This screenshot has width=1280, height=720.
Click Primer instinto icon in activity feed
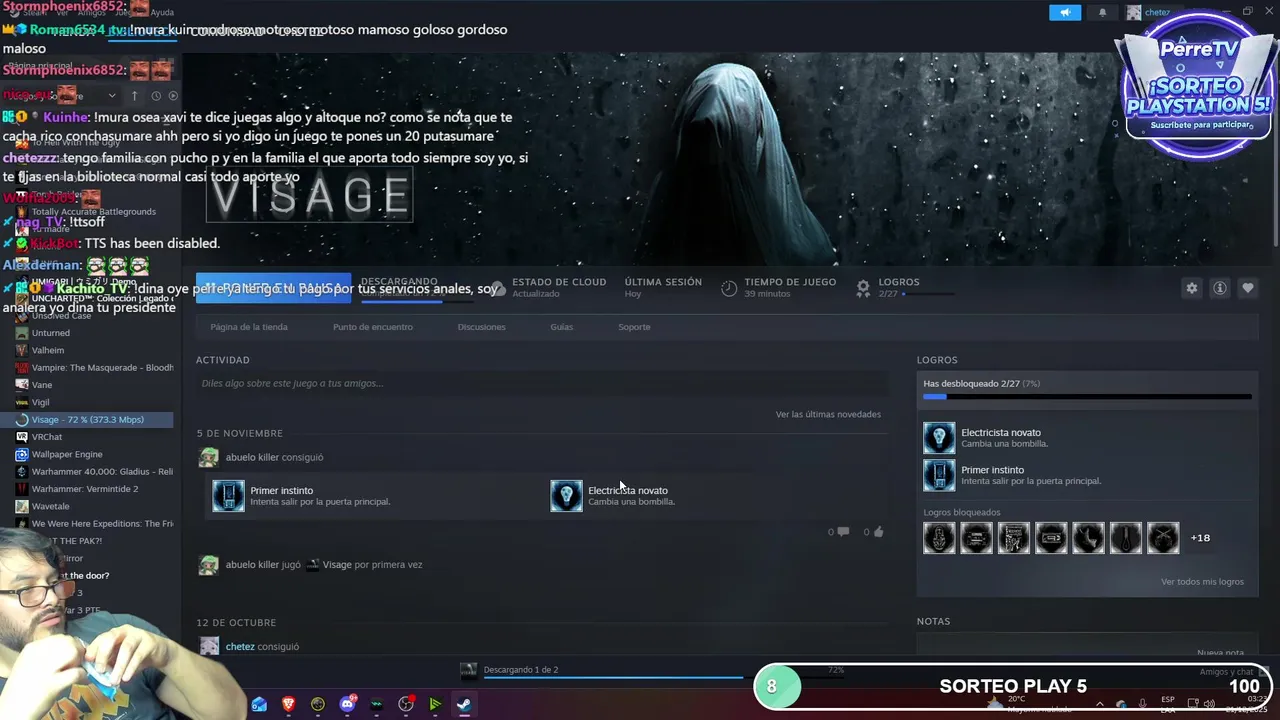(228, 496)
